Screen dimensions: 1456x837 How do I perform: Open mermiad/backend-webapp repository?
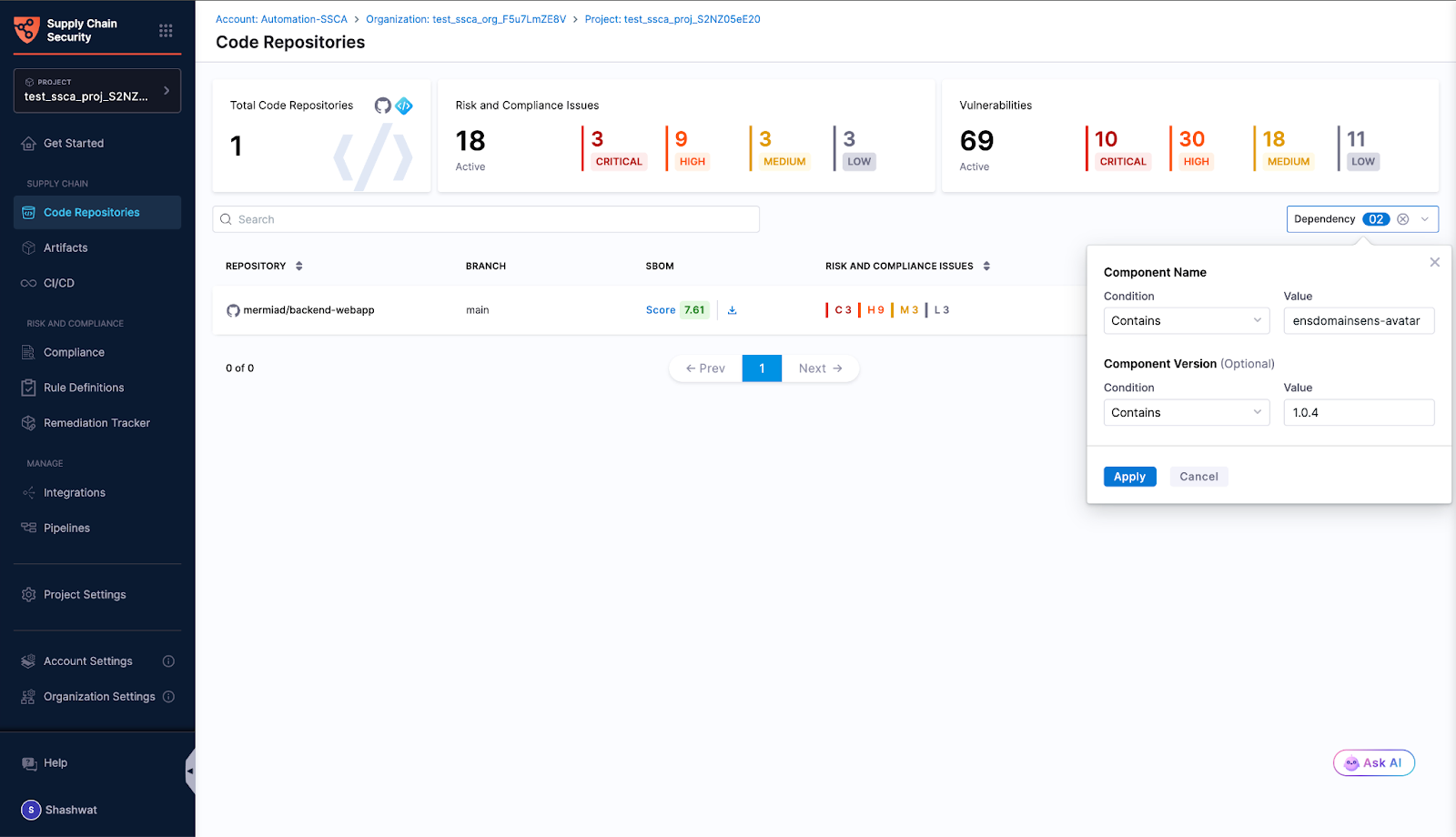[x=308, y=310]
